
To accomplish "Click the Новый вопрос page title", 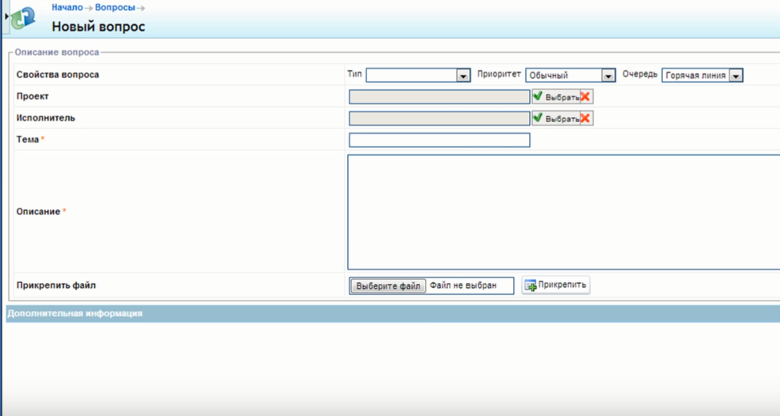I will click(x=98, y=26).
